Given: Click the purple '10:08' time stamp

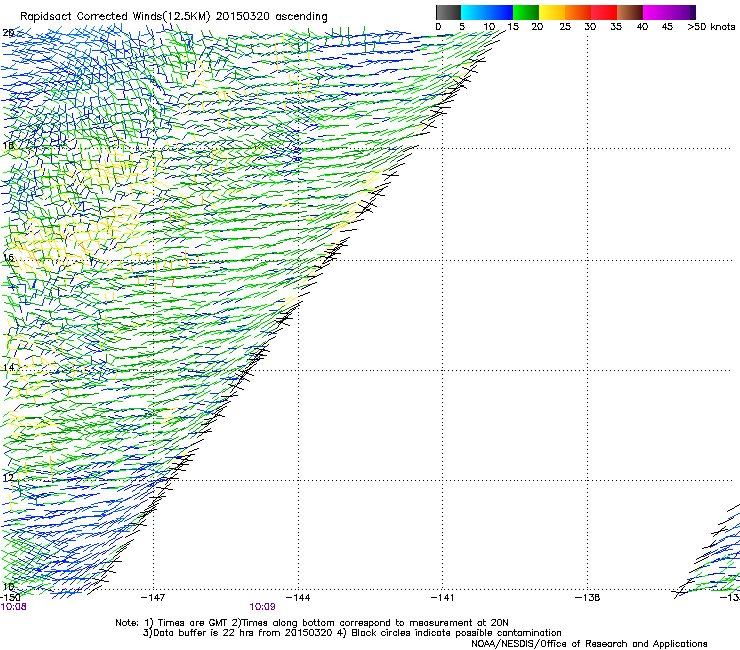Looking at the screenshot, I should point(14,607).
